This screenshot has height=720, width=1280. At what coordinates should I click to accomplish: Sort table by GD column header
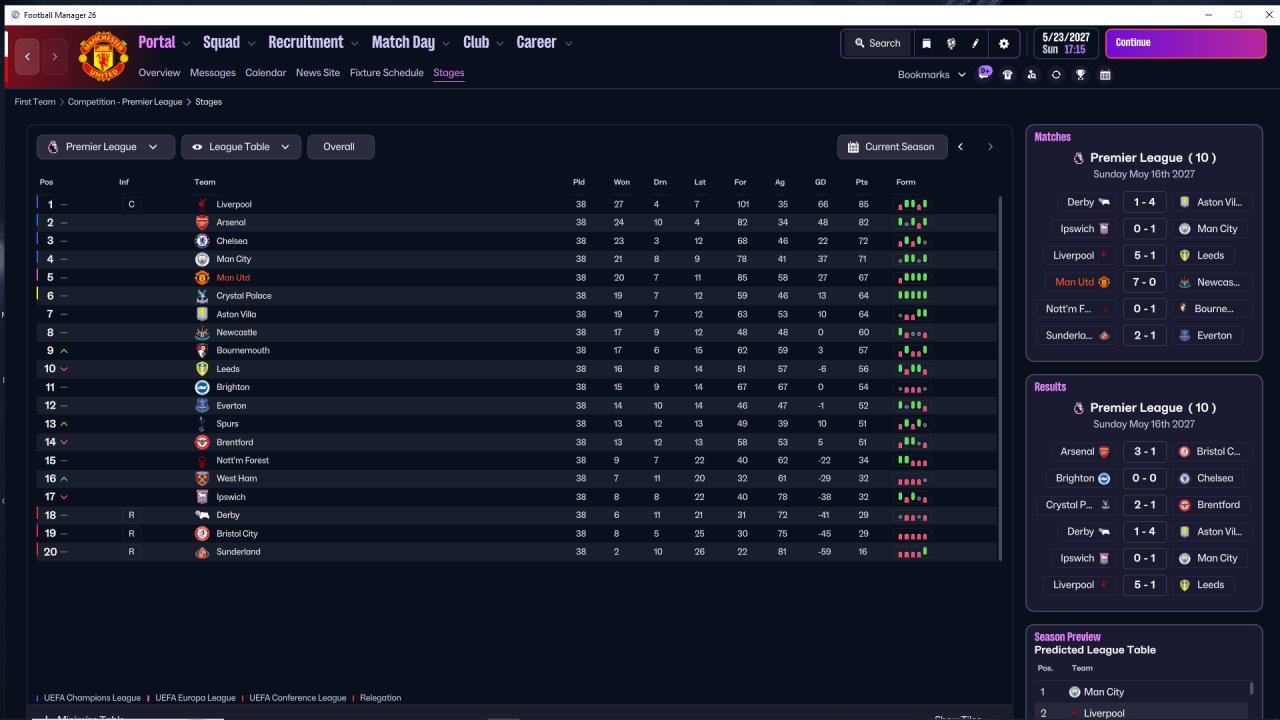pyautogui.click(x=820, y=182)
